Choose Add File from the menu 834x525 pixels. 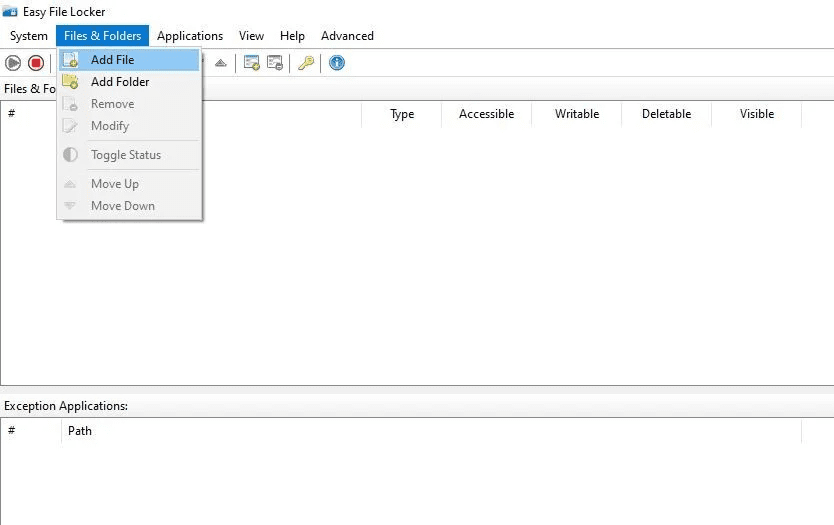[112, 60]
